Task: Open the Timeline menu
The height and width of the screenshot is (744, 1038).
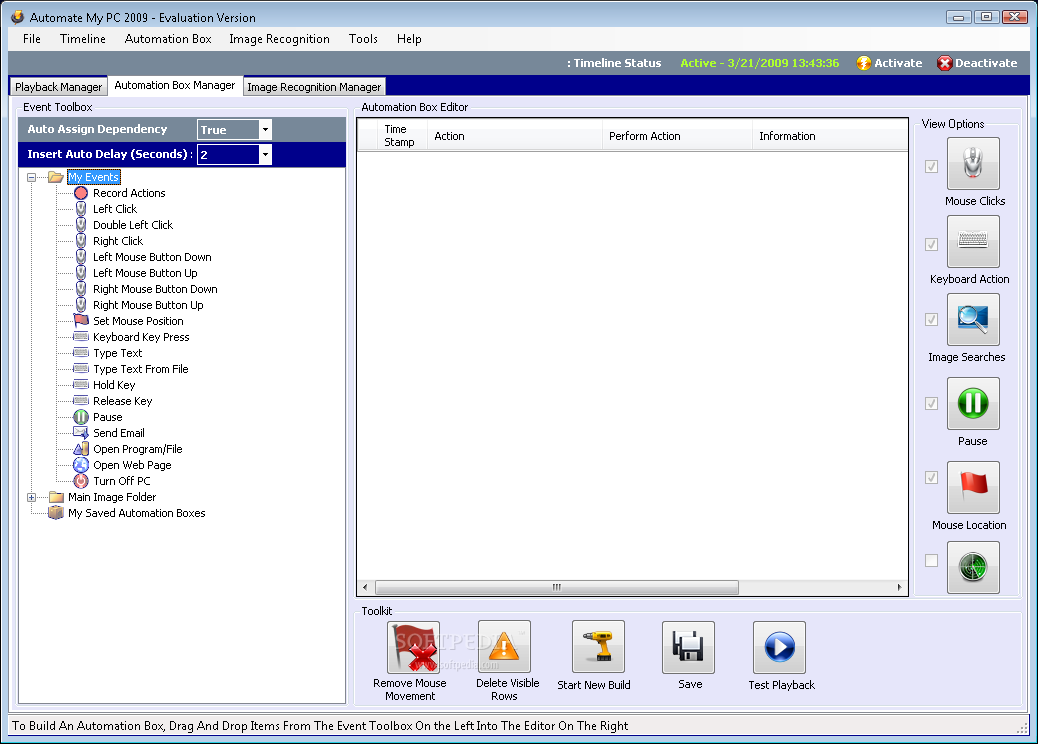Action: 83,39
